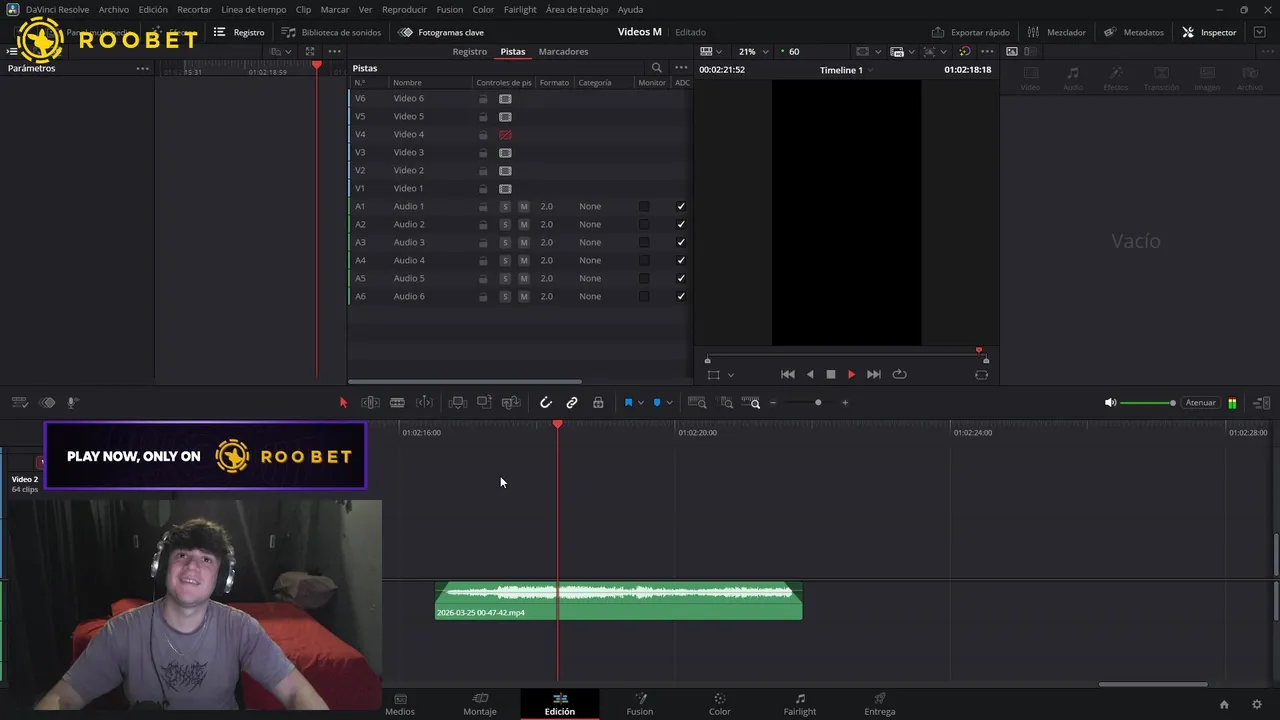Viewport: 1280px width, 720px height.
Task: Open timeline view options icon
Action: pos(19,403)
